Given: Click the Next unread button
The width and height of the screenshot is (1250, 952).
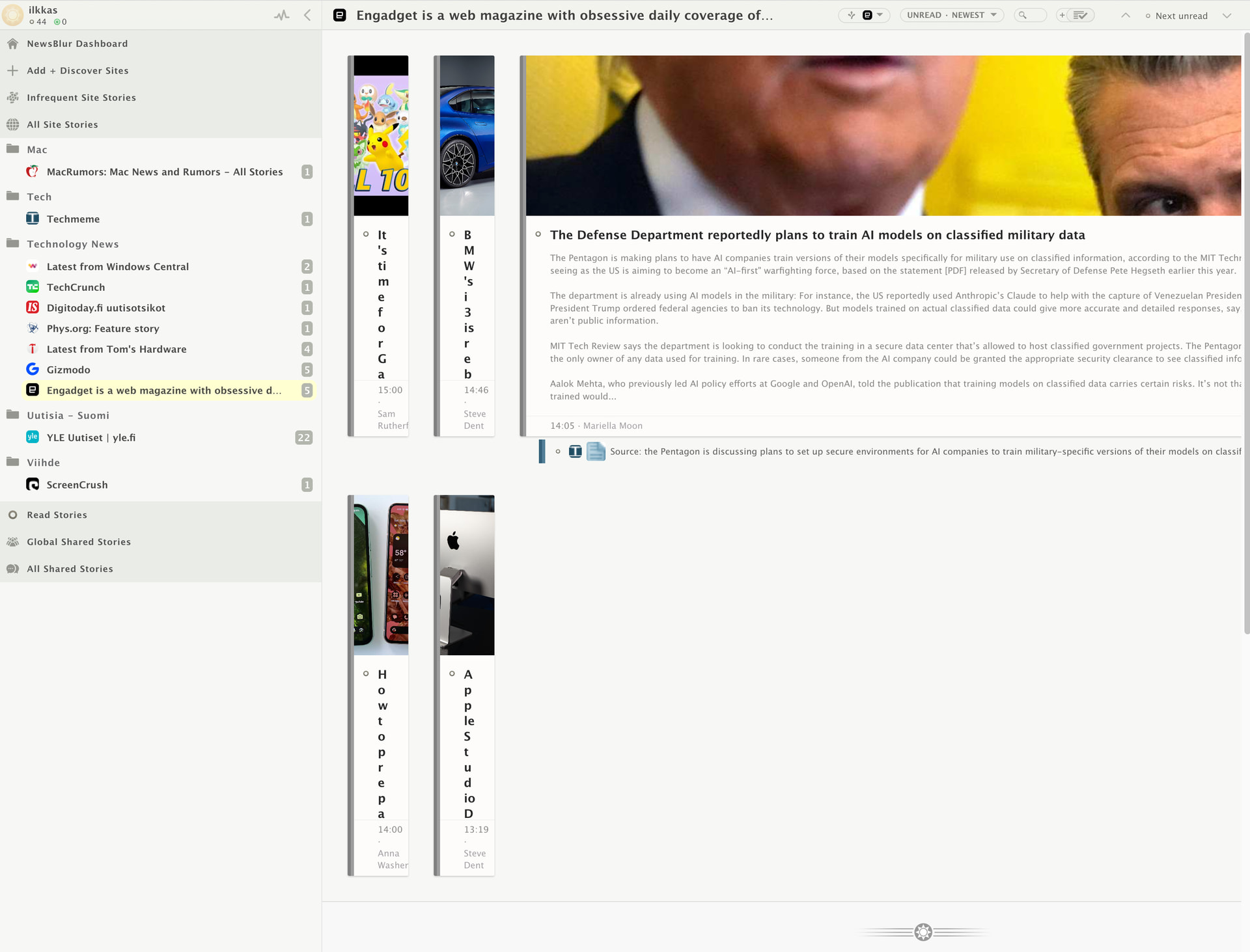Looking at the screenshot, I should click(1176, 16).
